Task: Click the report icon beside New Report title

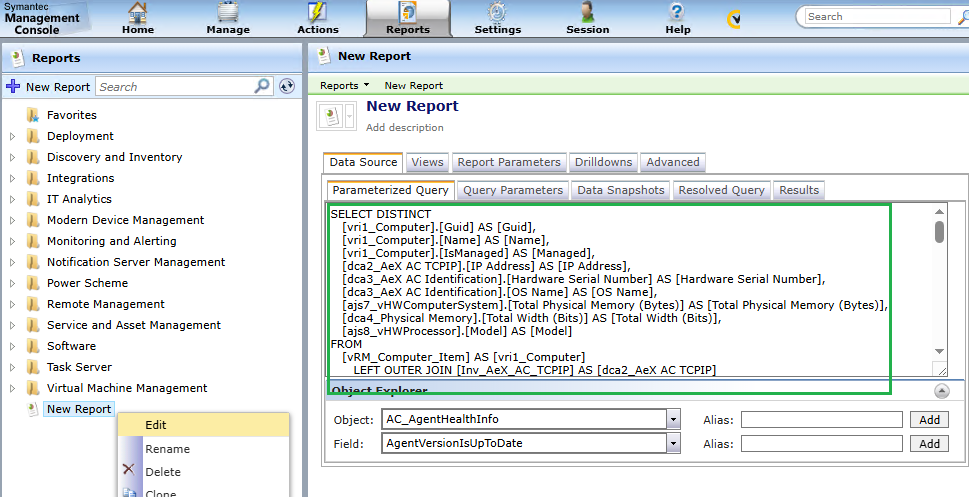Action: (331, 116)
